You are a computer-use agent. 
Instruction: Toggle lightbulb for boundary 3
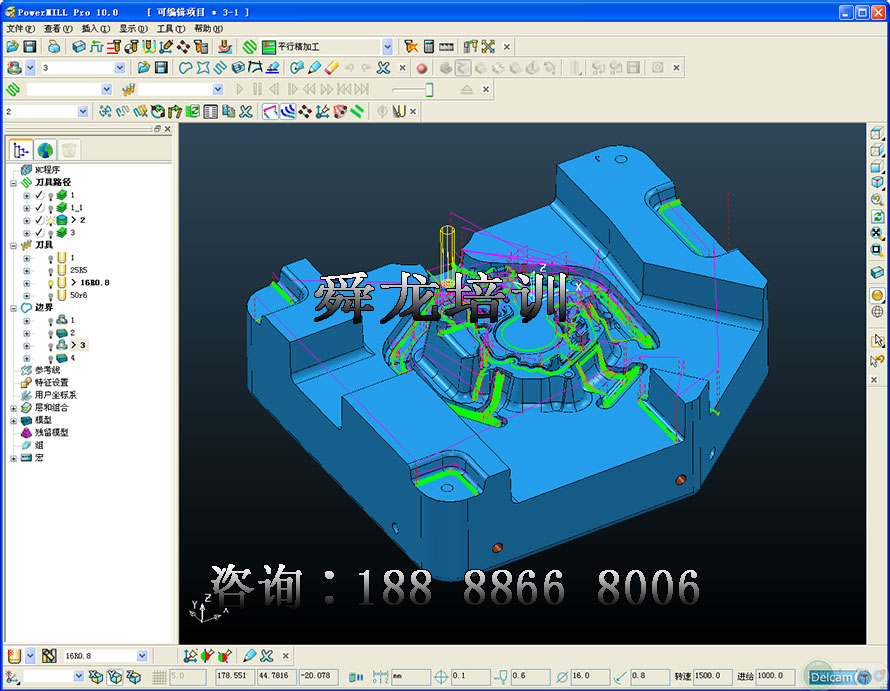point(51,345)
